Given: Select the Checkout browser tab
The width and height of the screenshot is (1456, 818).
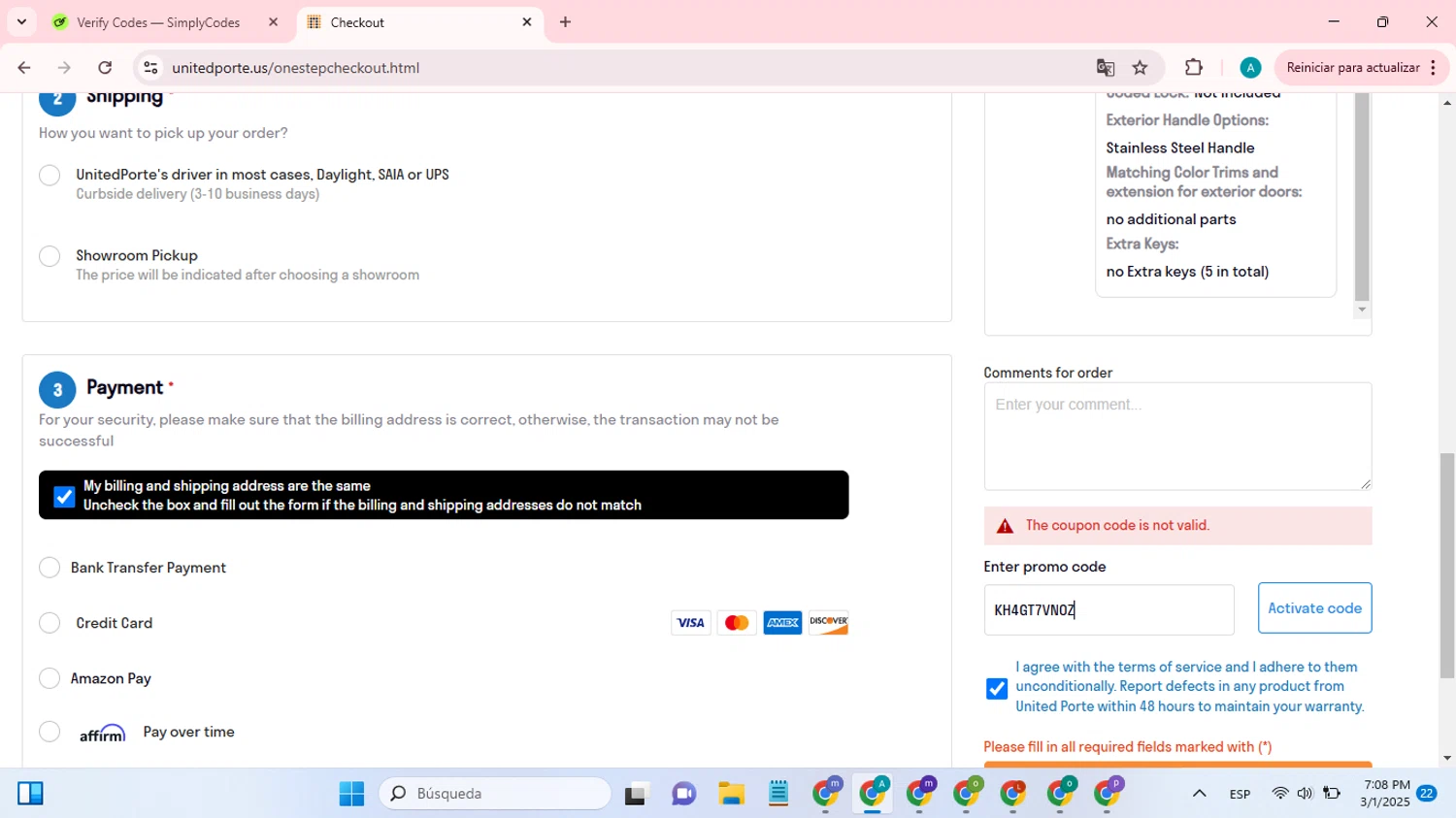Looking at the screenshot, I should coord(419,22).
